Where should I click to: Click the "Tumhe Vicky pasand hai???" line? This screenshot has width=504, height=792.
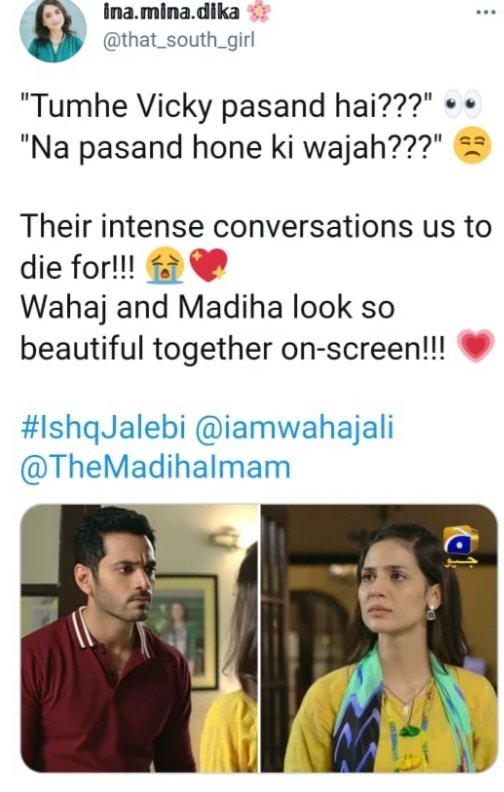coord(227,107)
